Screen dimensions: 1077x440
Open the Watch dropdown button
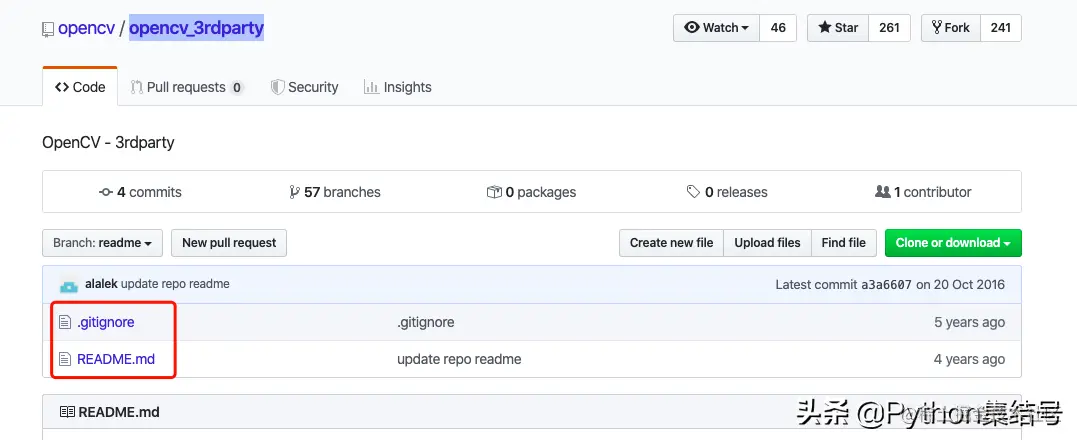click(x=716, y=27)
